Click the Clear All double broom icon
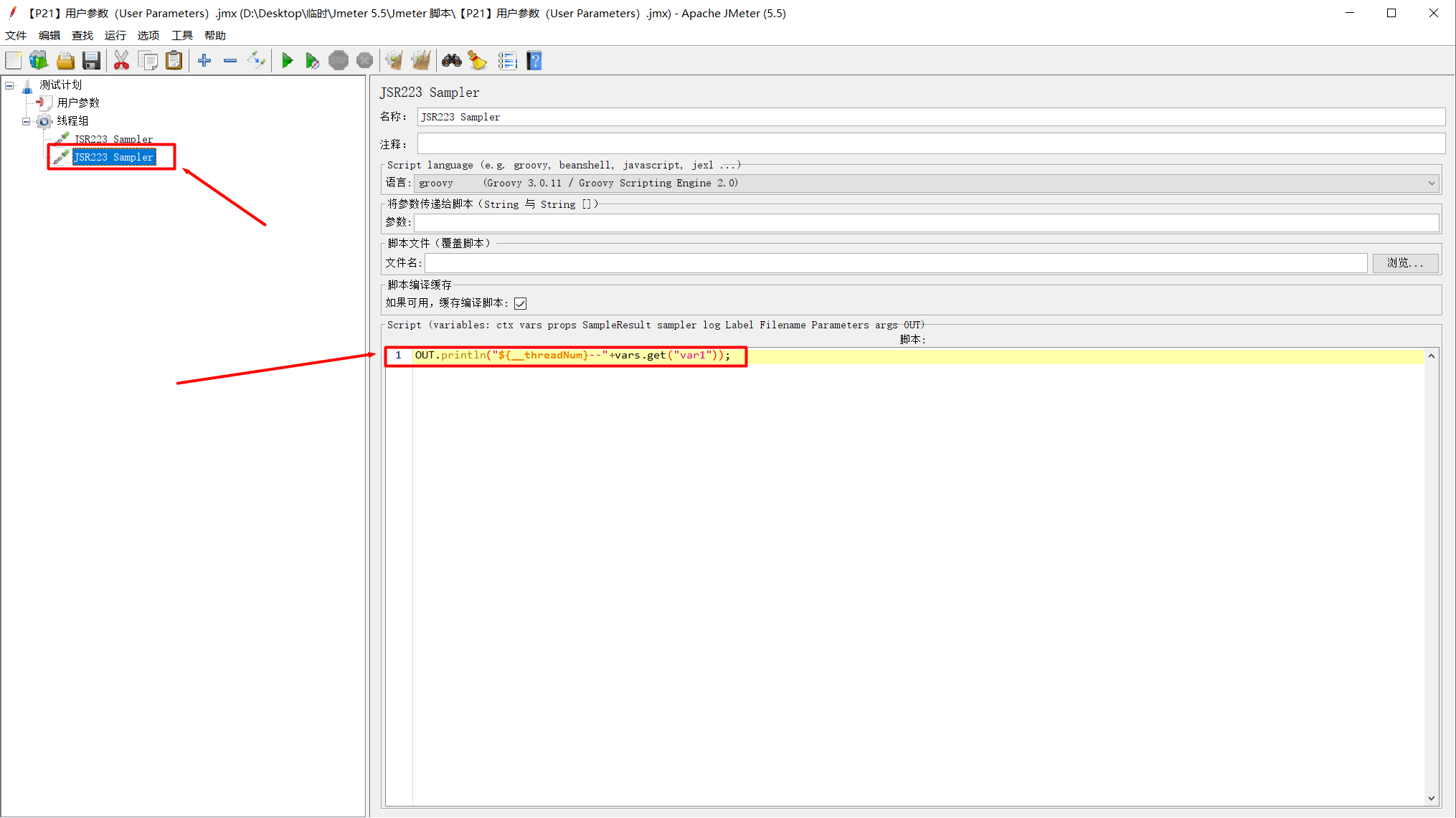The image size is (1456, 818). pyautogui.click(x=421, y=61)
